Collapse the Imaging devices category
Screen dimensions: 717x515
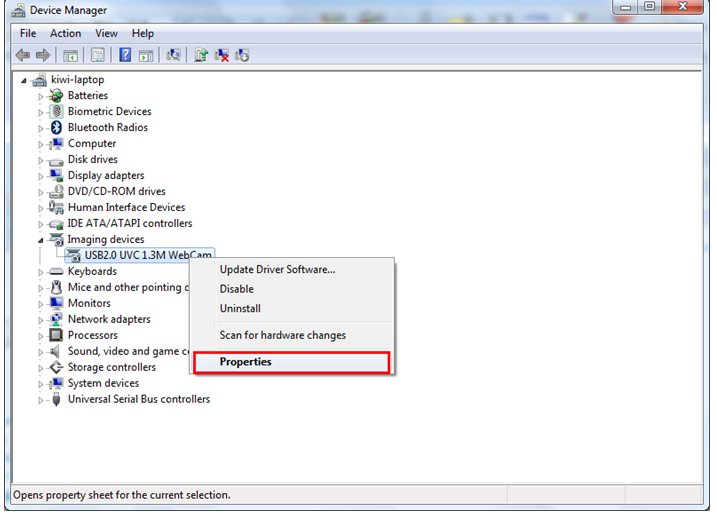41,240
